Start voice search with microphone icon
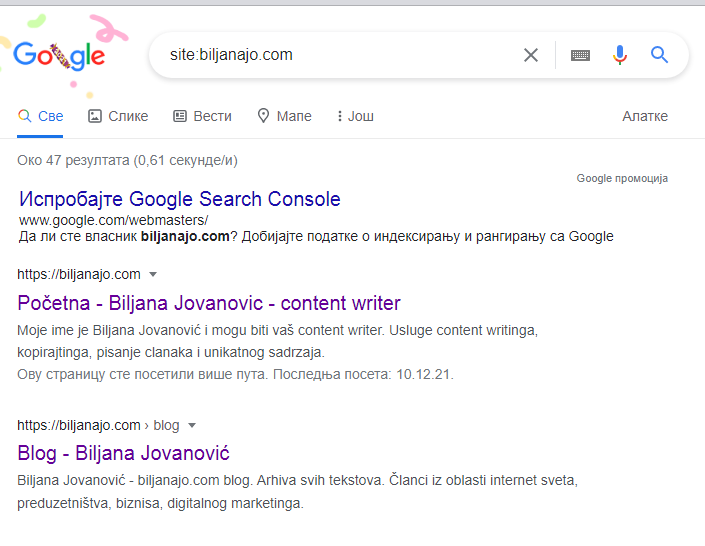705x546 pixels. pyautogui.click(x=620, y=55)
